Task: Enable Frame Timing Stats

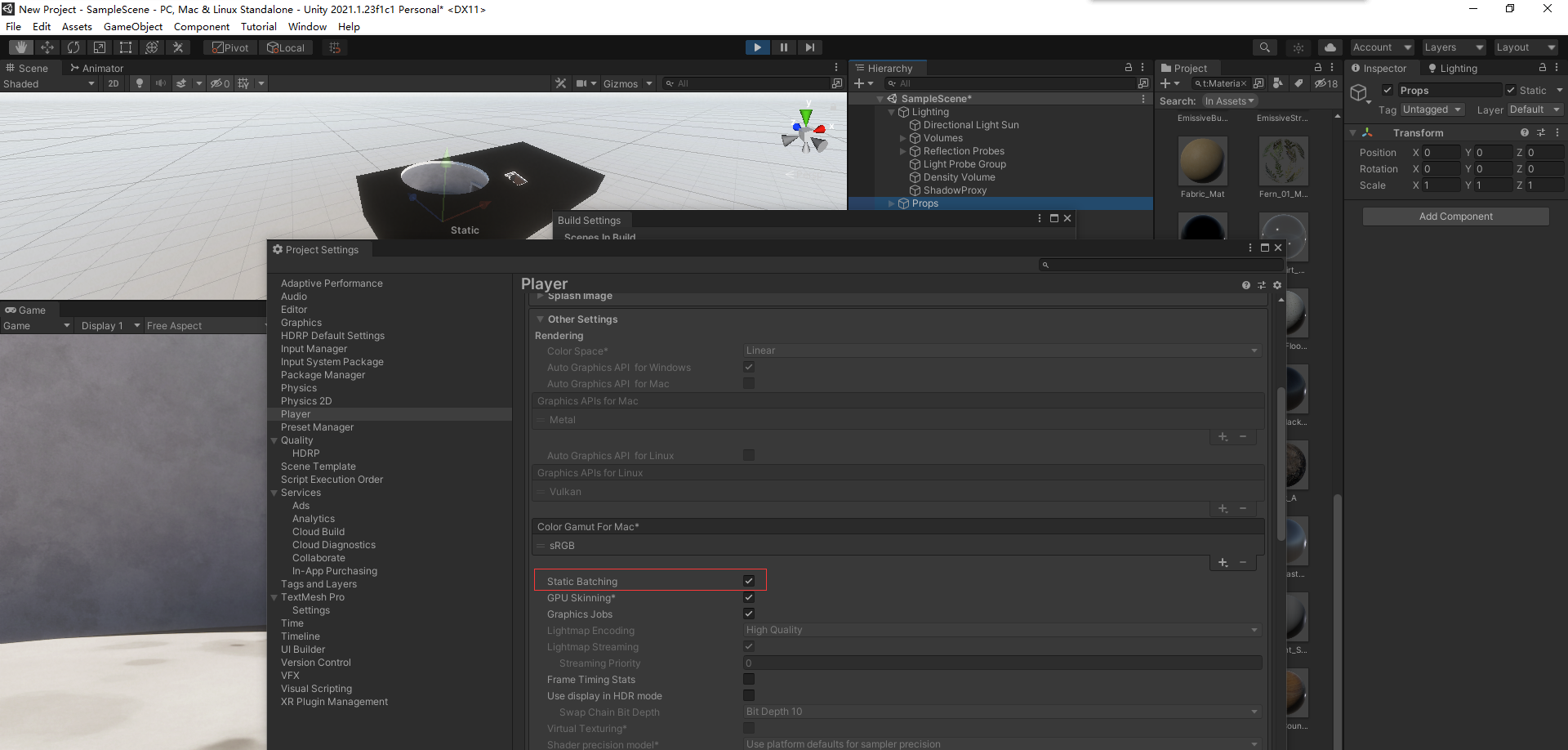Action: tap(749, 679)
